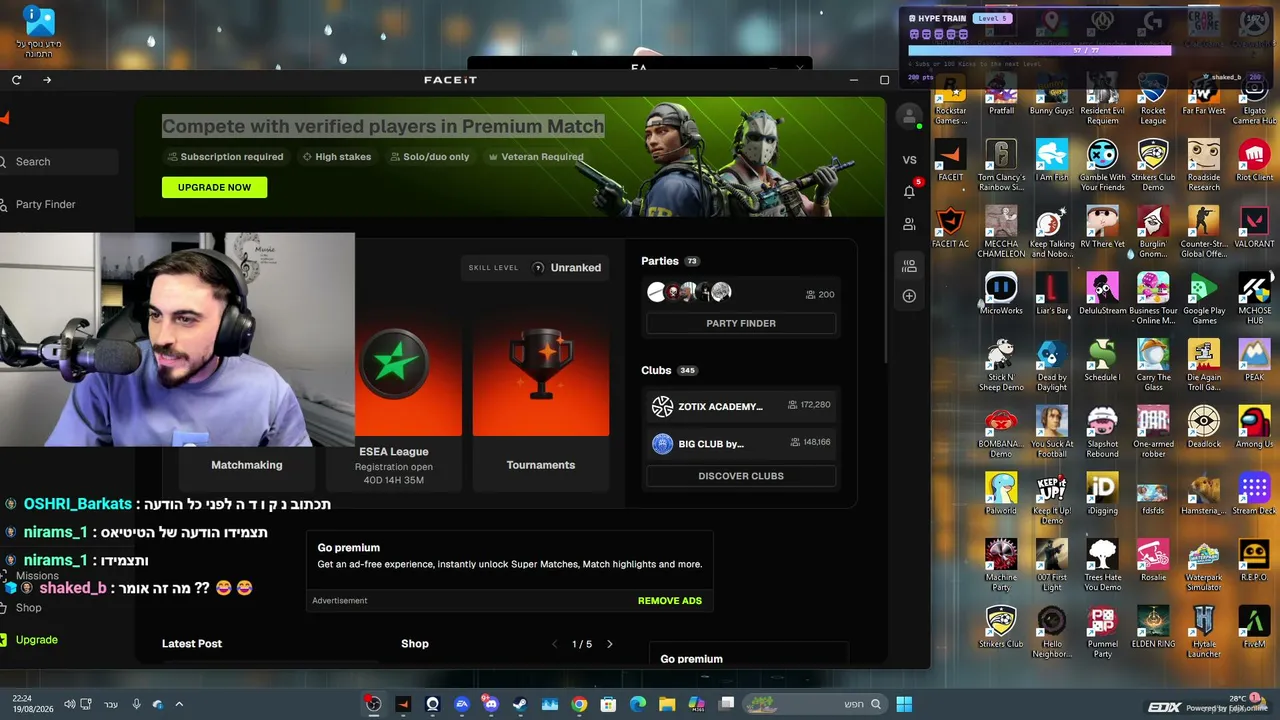Click the FACEIT Search field
The width and height of the screenshot is (1280, 720).
[59, 161]
